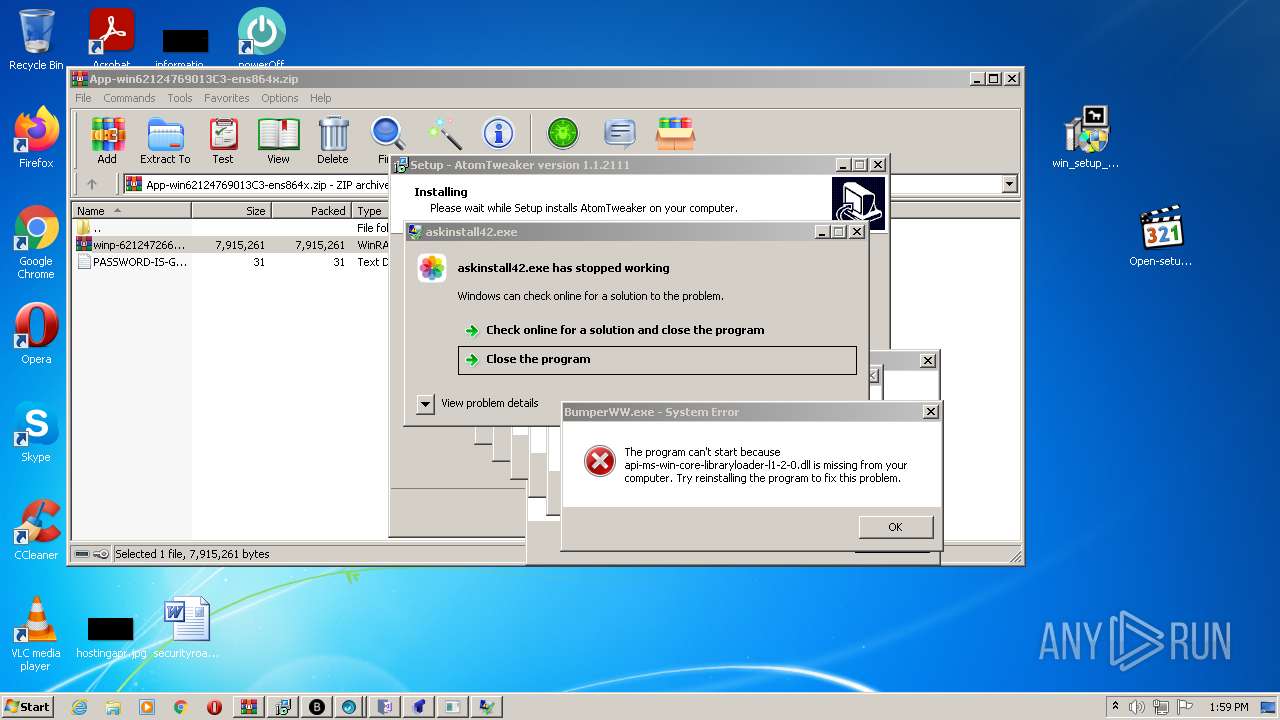Viewport: 1280px width, 720px height.
Task: Click the media player taskbar icon
Action: click(x=147, y=707)
